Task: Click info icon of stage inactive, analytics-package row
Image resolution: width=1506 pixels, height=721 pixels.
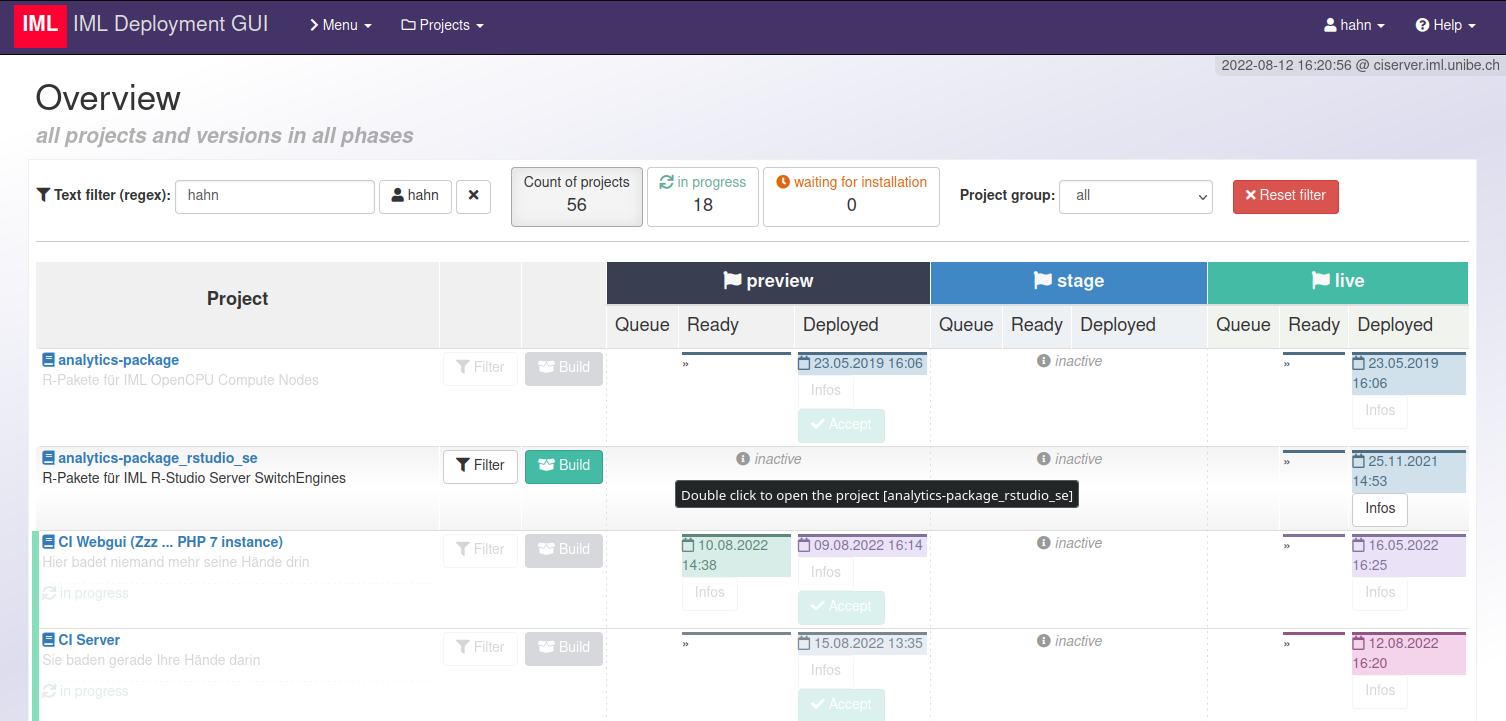Action: [1044, 361]
